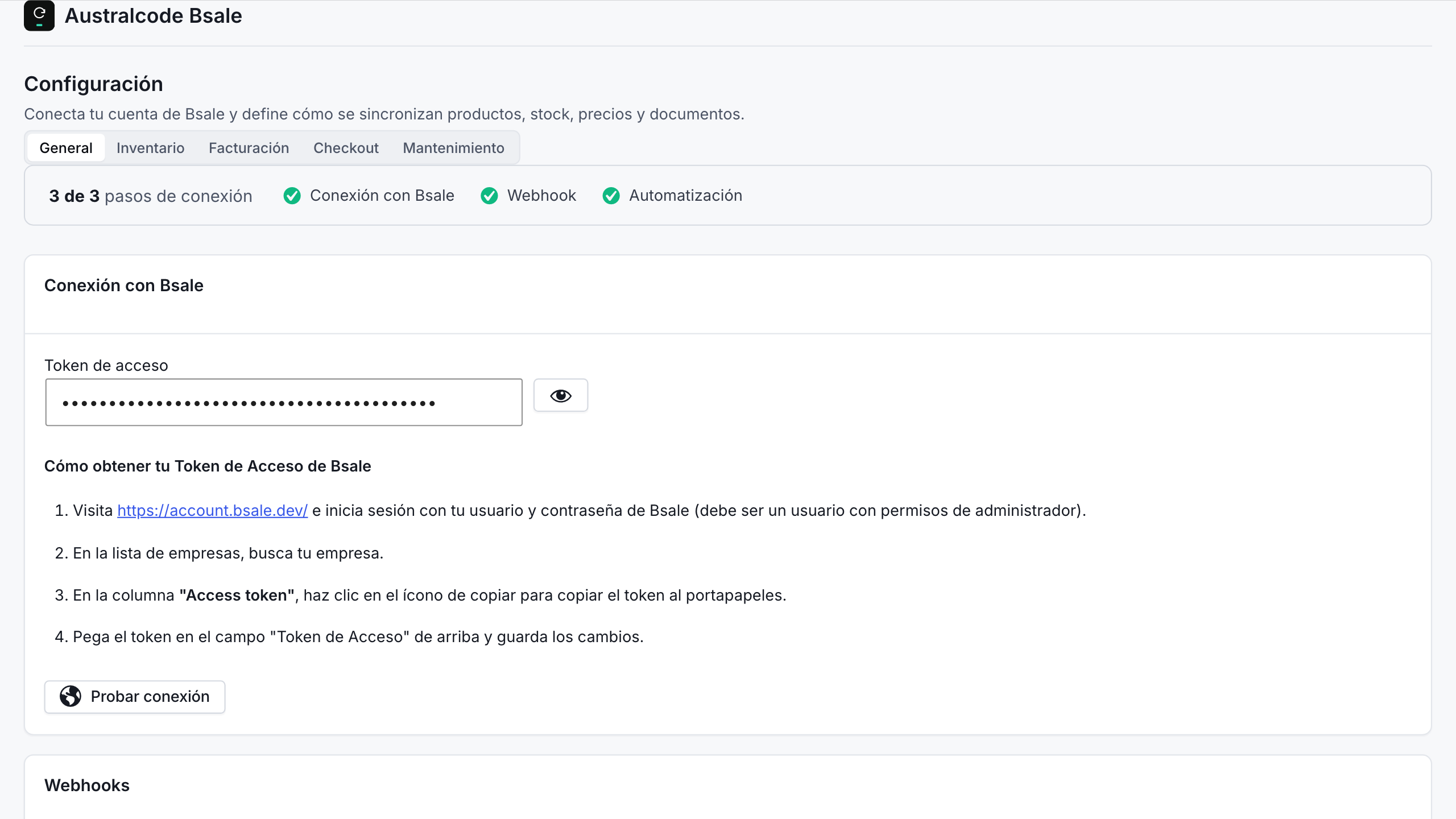Click the '3 de 3 pasos de conexión' text
This screenshot has width=1456, height=819.
[x=151, y=196]
